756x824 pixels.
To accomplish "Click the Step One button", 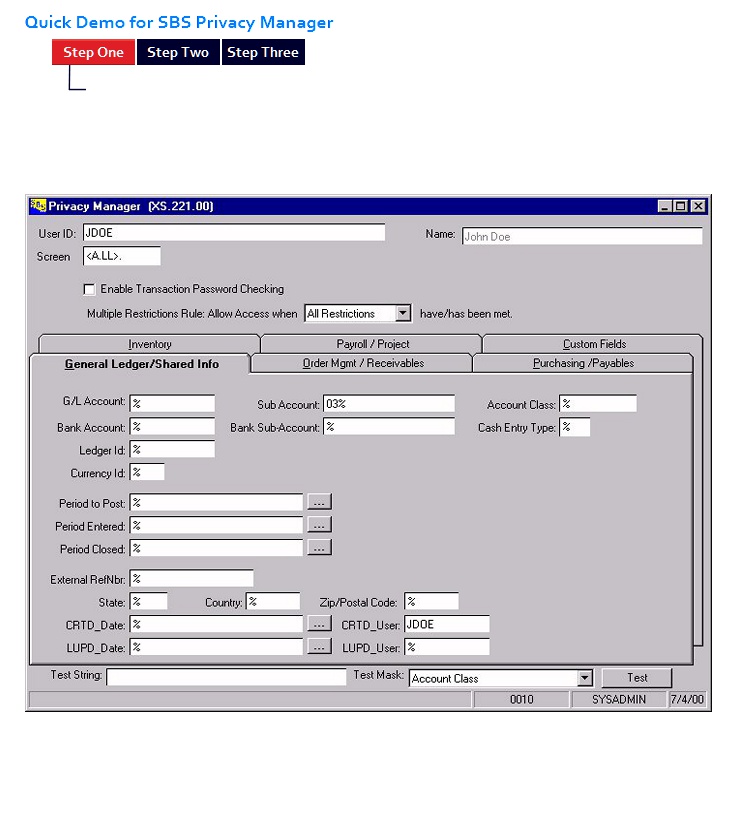I will pyautogui.click(x=94, y=52).
